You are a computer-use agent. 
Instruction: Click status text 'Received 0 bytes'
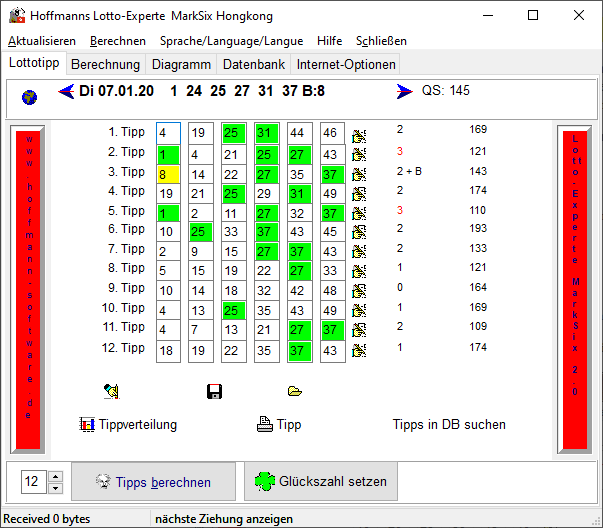(47, 519)
